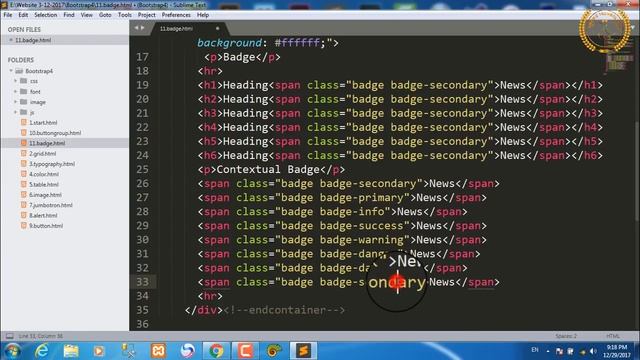Expand the font folder arrow
Viewport: 640px width, 360px height.
[16, 91]
